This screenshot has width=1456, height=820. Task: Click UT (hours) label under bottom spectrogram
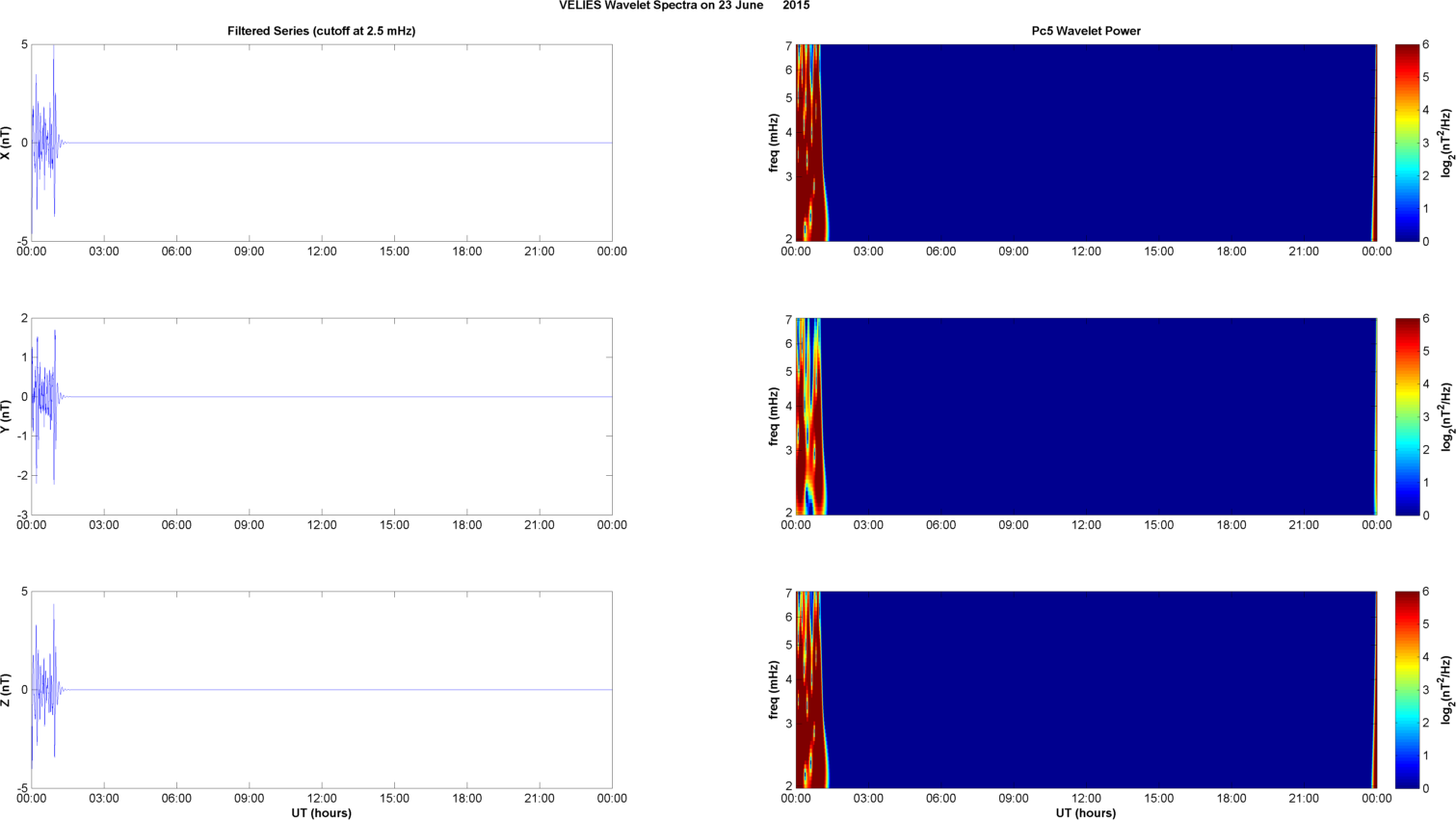[1086, 813]
